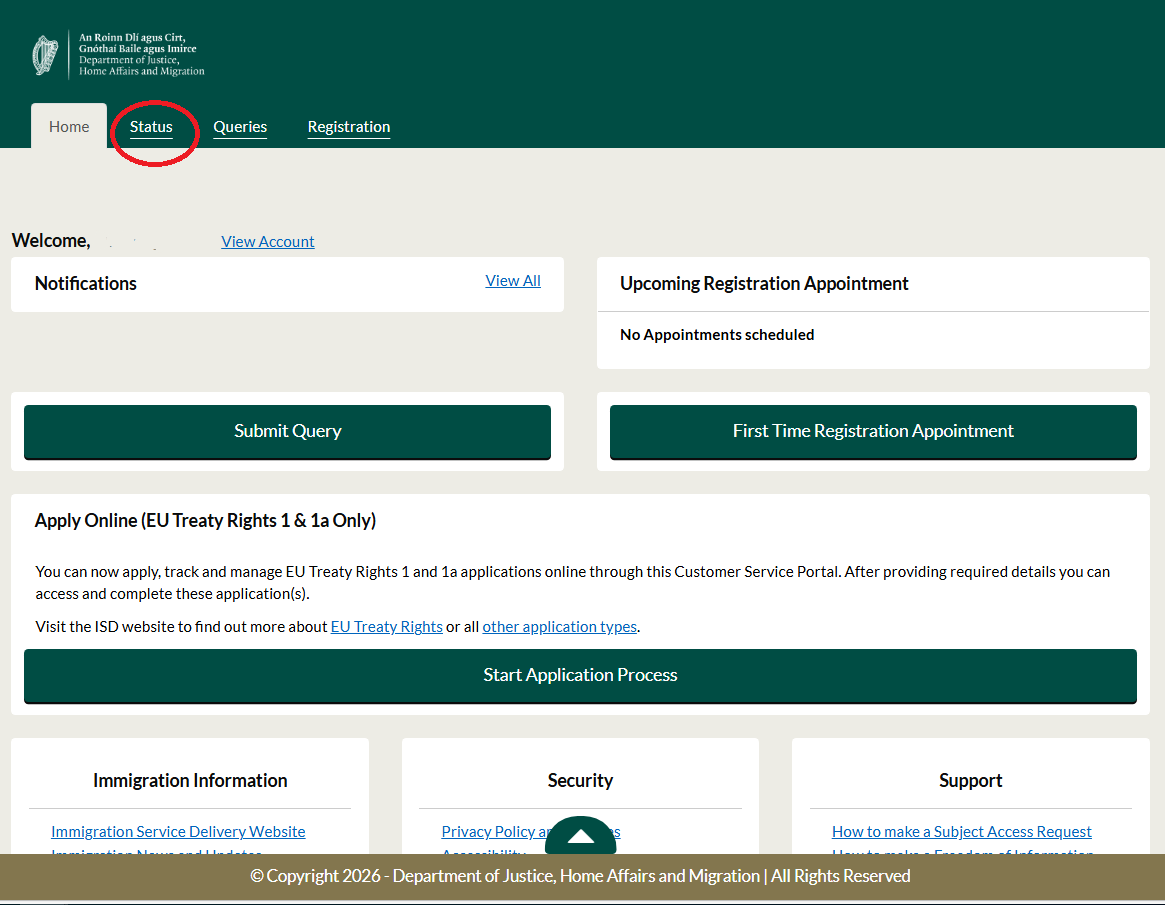Open the View Account link
The height and width of the screenshot is (905, 1165).
pyautogui.click(x=267, y=241)
